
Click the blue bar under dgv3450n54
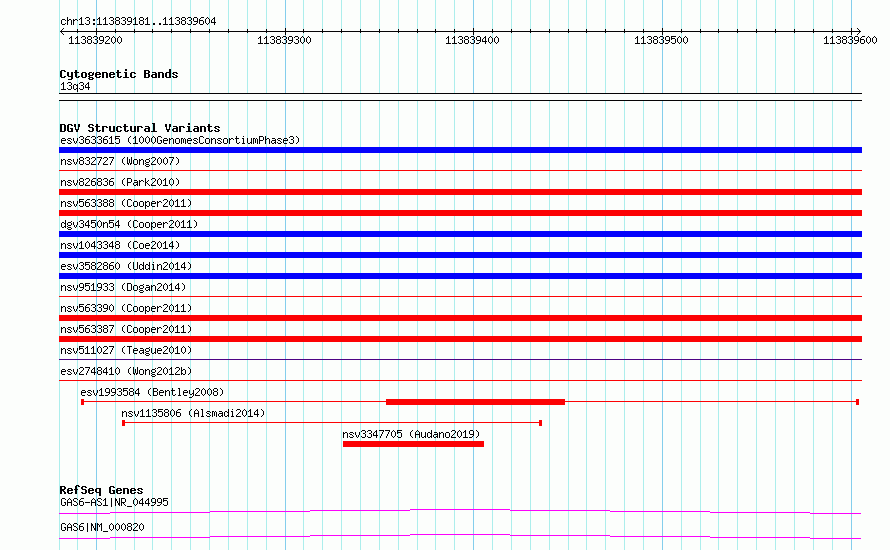pos(460,234)
